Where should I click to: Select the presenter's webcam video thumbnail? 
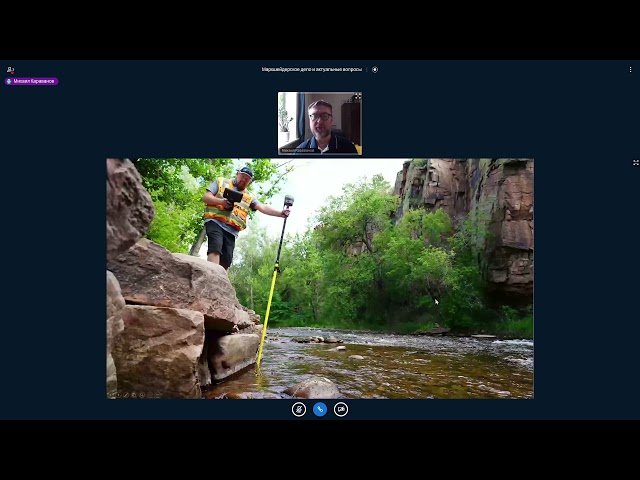320,123
